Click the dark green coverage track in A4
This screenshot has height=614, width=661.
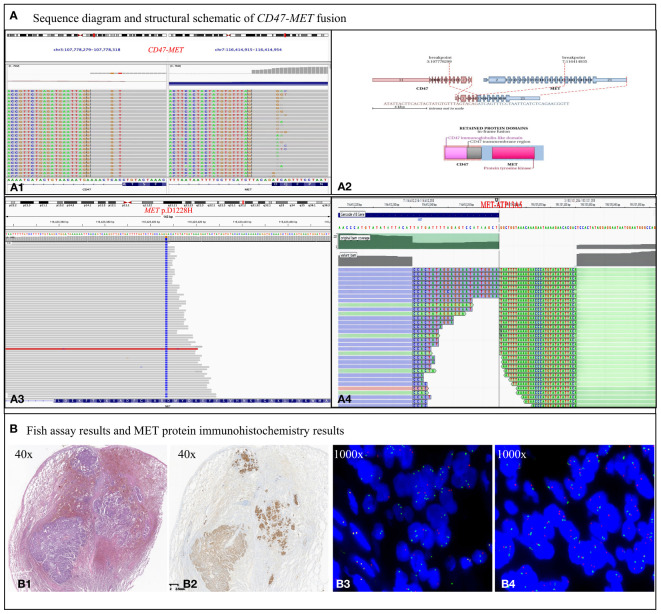click(x=419, y=241)
